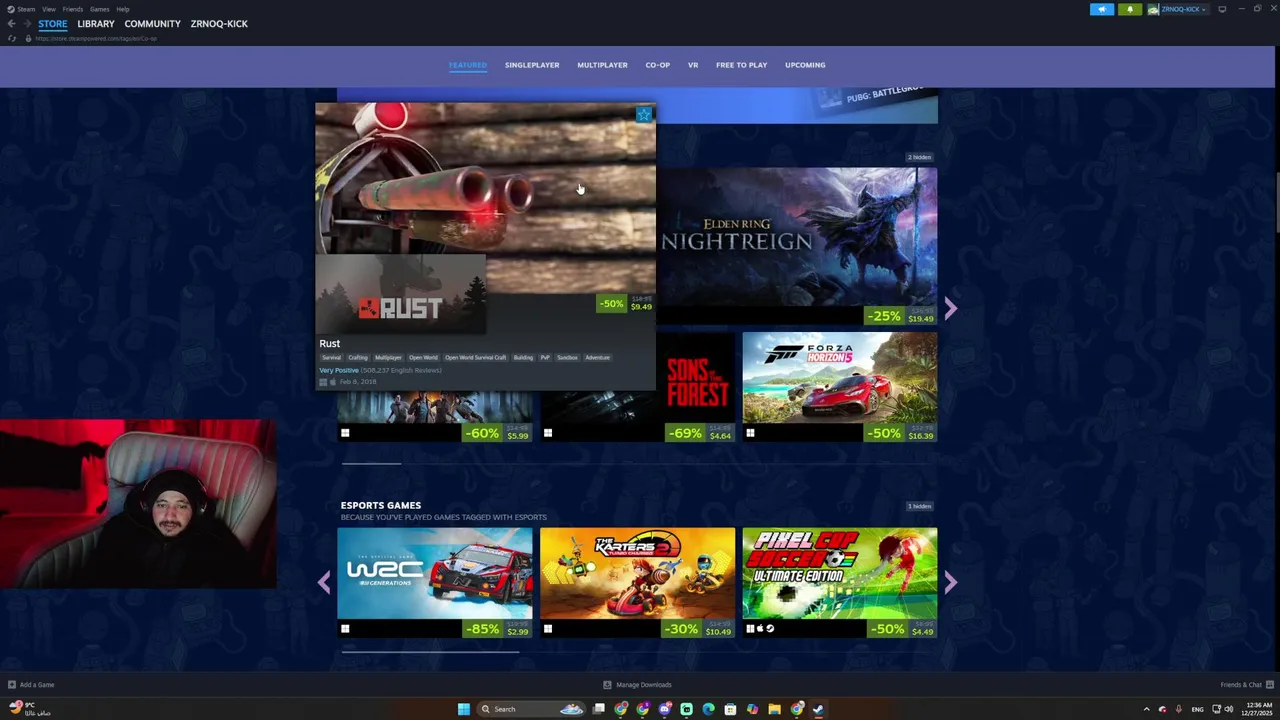
Task: Click the Crafting tag on Rust
Action: point(358,357)
